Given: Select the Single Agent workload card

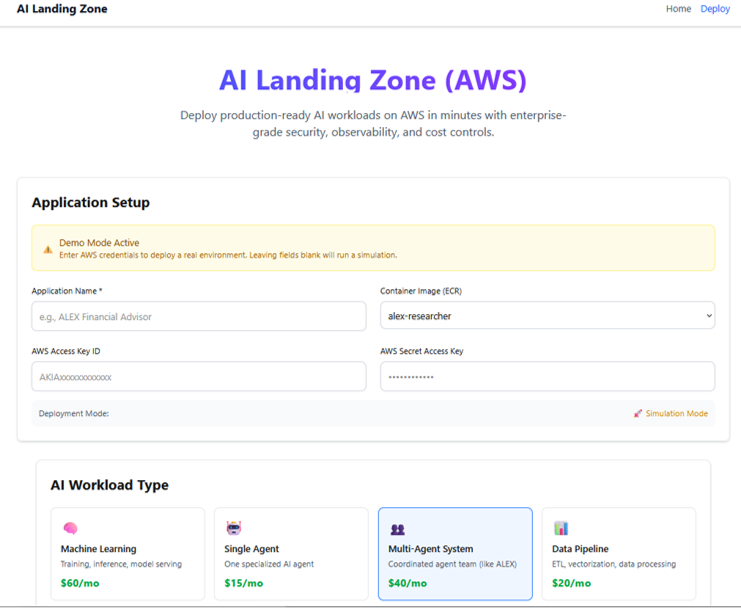Looking at the screenshot, I should click(x=291, y=554).
